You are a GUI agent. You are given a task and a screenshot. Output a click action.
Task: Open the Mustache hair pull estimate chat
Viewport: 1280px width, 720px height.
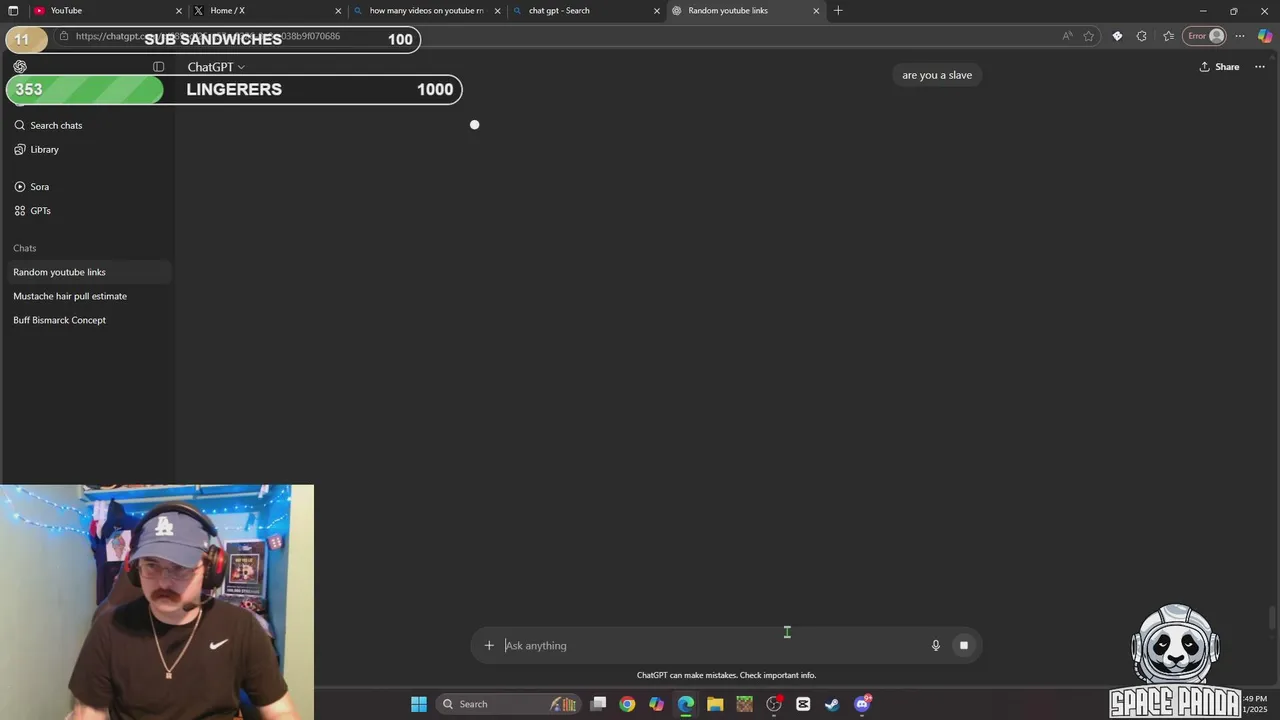tap(87, 296)
